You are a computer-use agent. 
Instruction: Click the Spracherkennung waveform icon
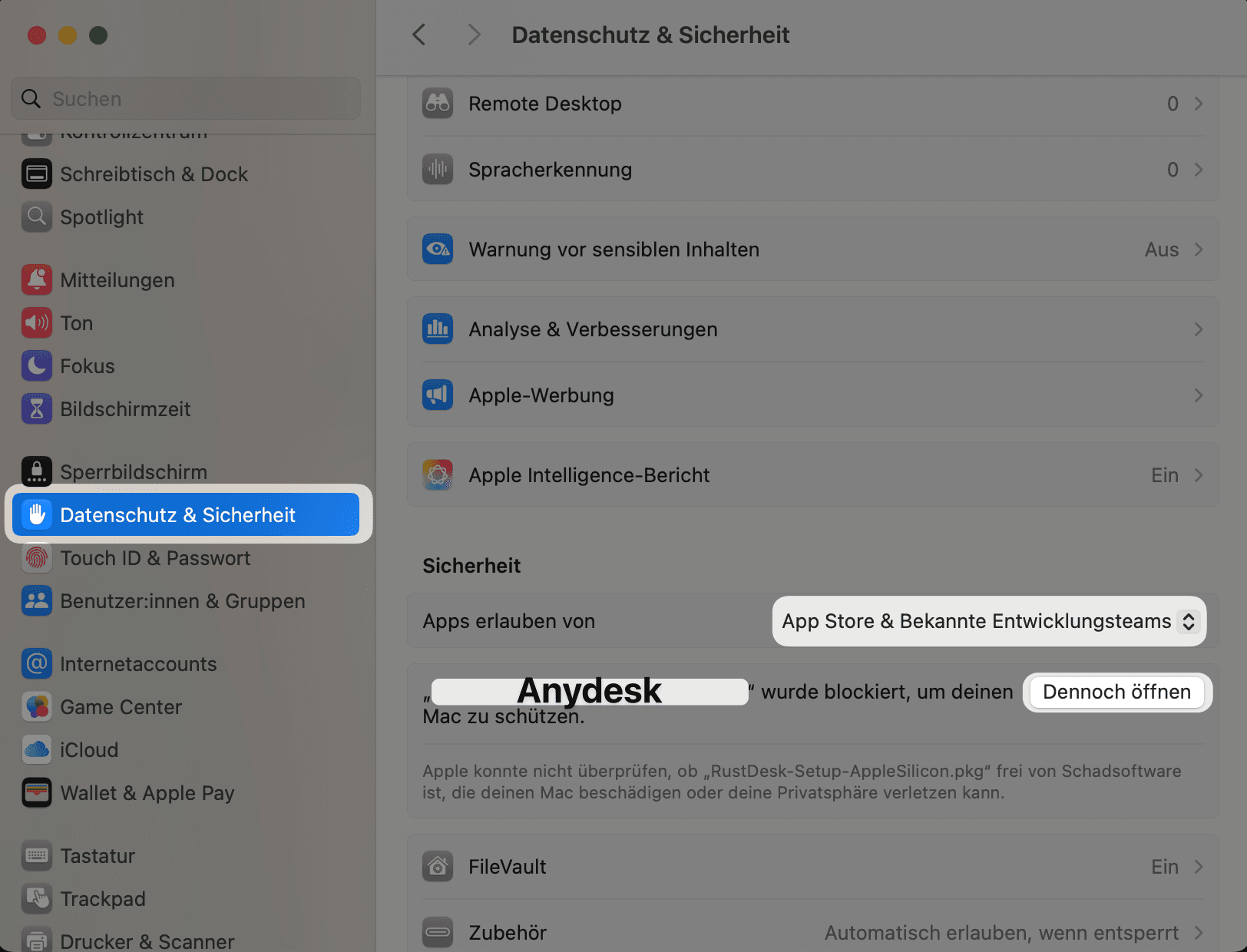(438, 170)
